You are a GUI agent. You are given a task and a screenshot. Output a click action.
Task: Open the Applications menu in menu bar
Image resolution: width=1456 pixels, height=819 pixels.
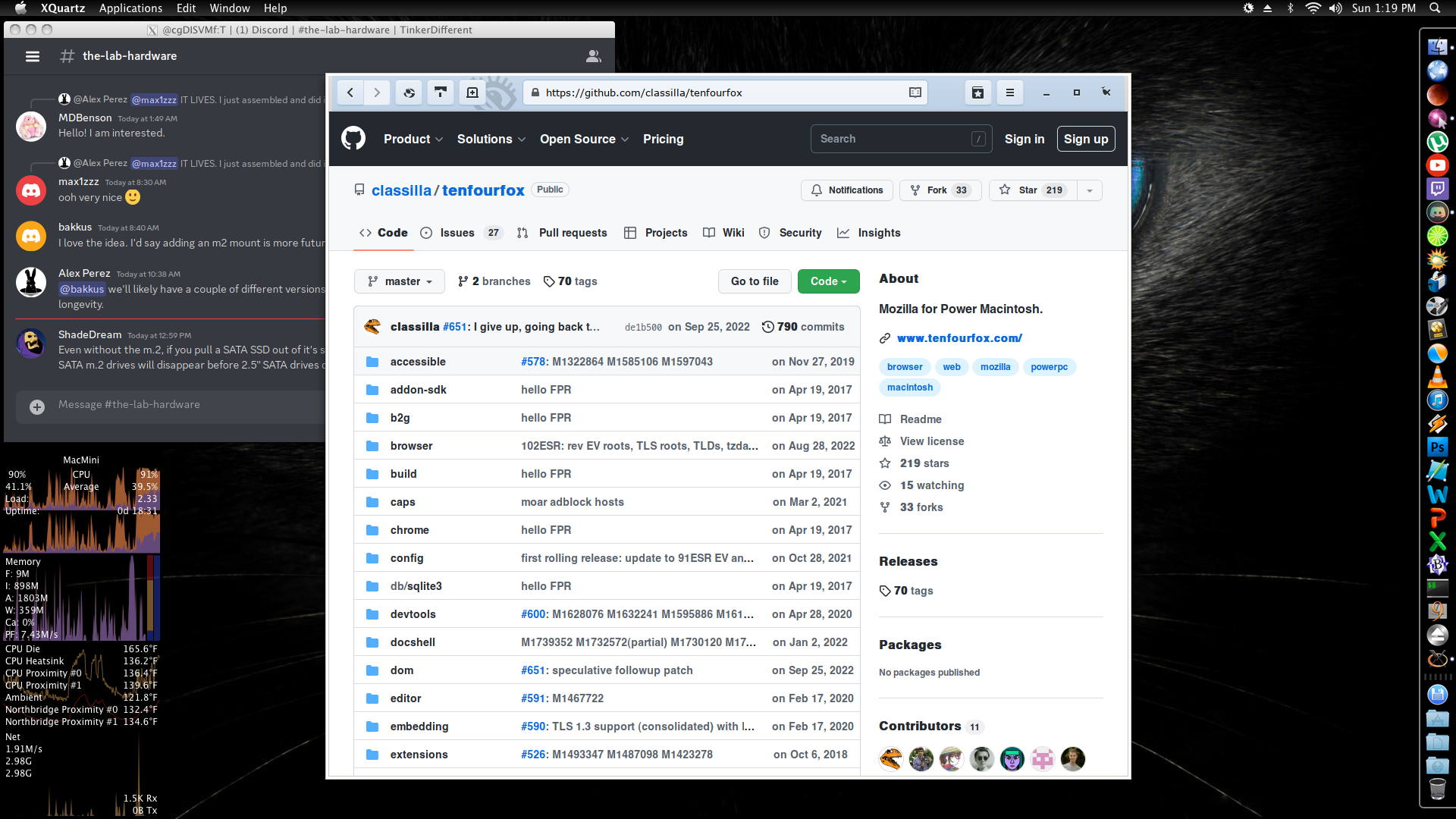(x=130, y=8)
